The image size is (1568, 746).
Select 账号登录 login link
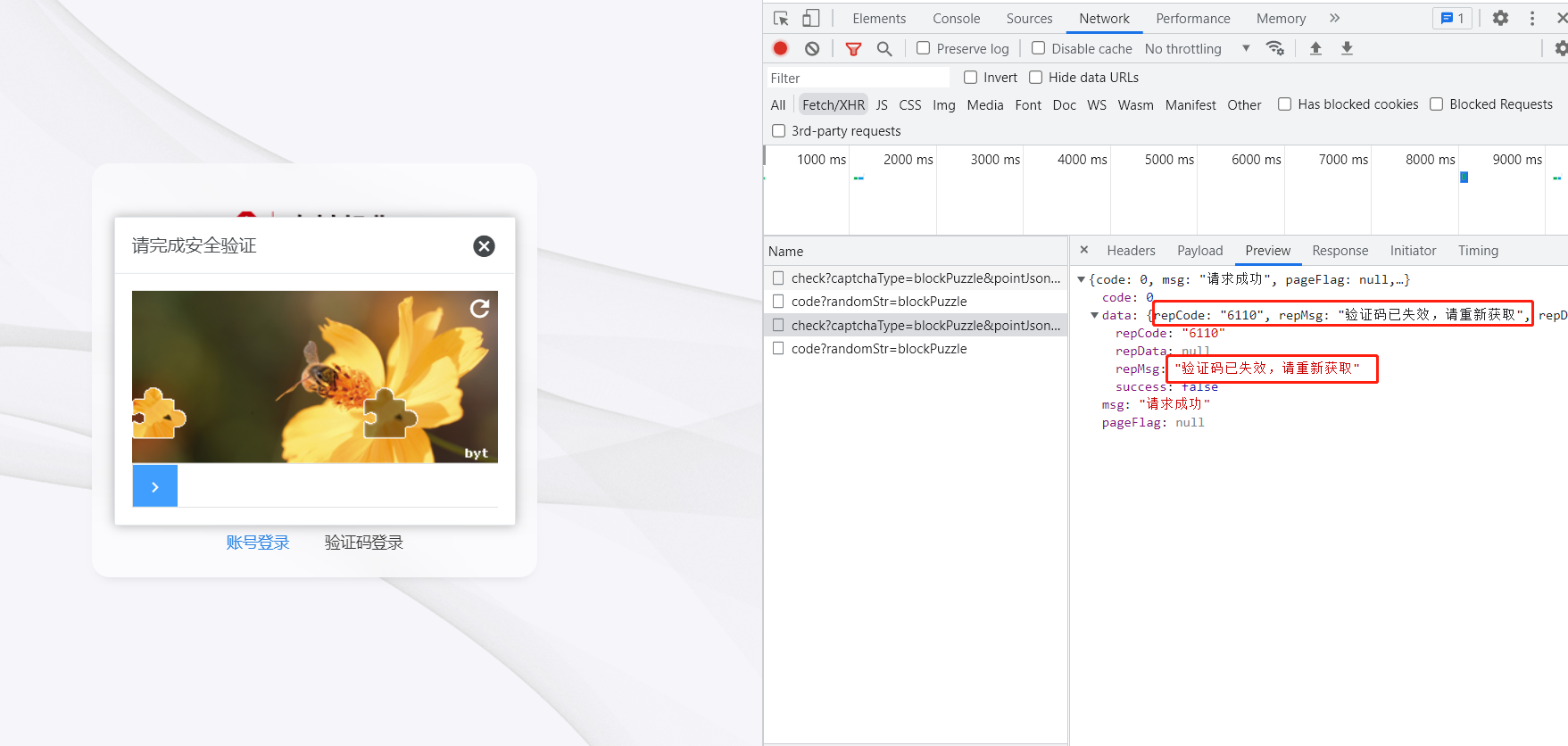tap(258, 543)
